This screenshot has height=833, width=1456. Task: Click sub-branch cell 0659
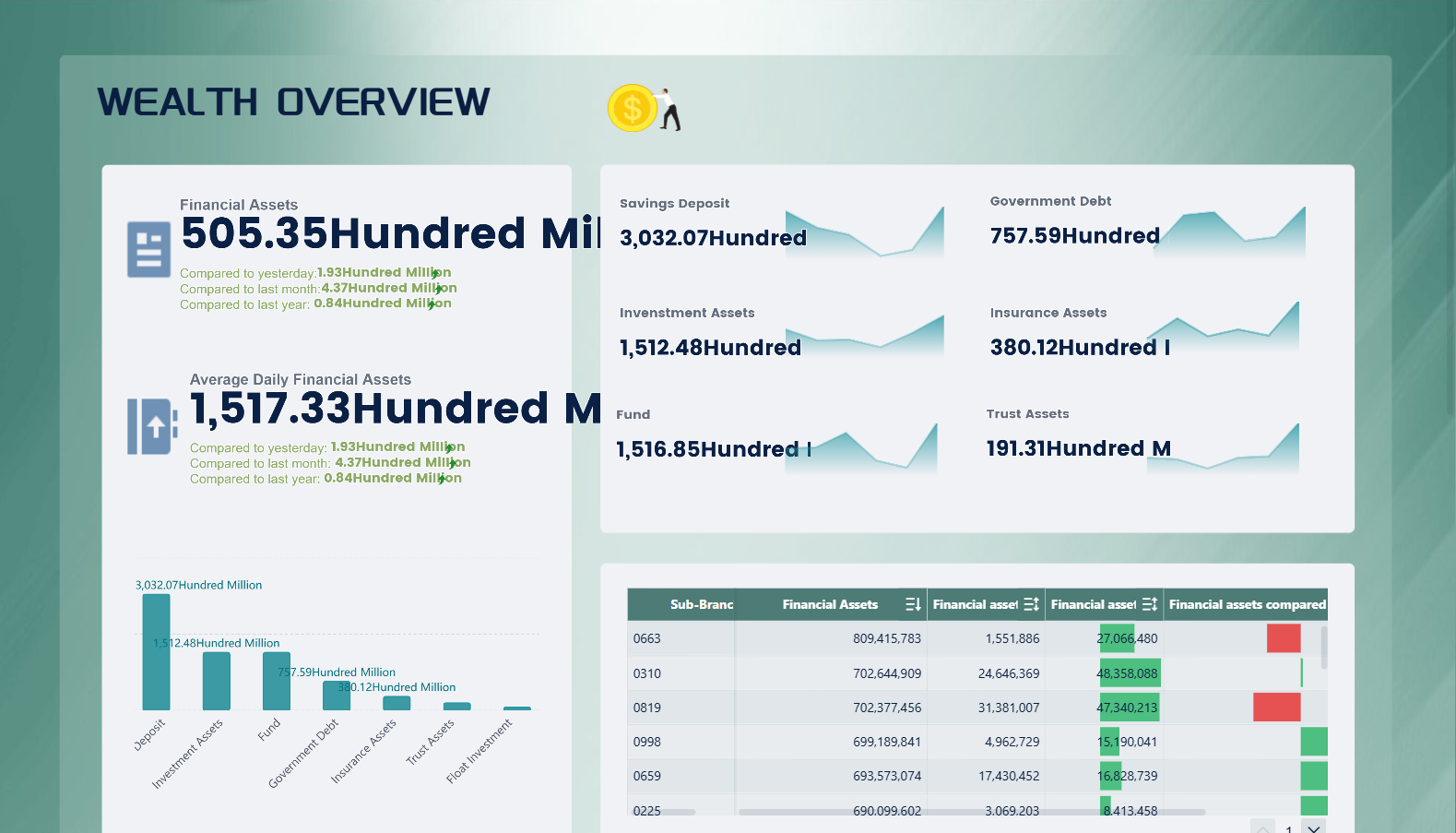pyautogui.click(x=681, y=776)
